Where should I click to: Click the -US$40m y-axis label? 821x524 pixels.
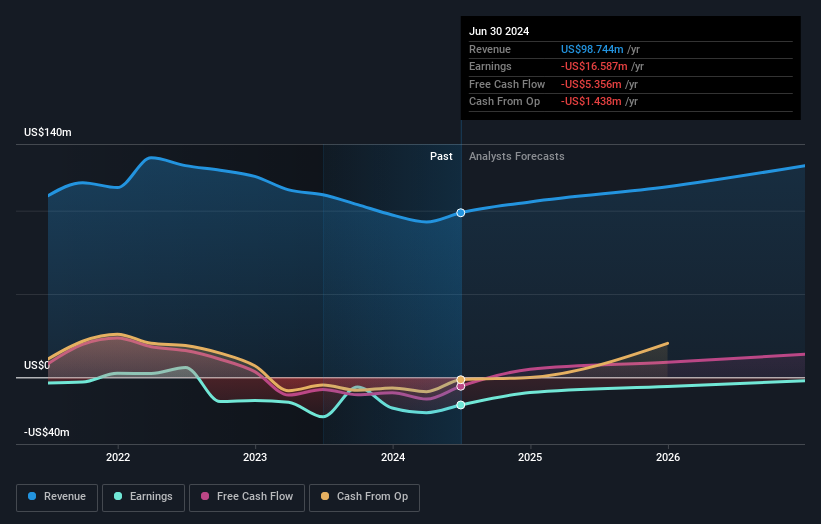(x=47, y=432)
